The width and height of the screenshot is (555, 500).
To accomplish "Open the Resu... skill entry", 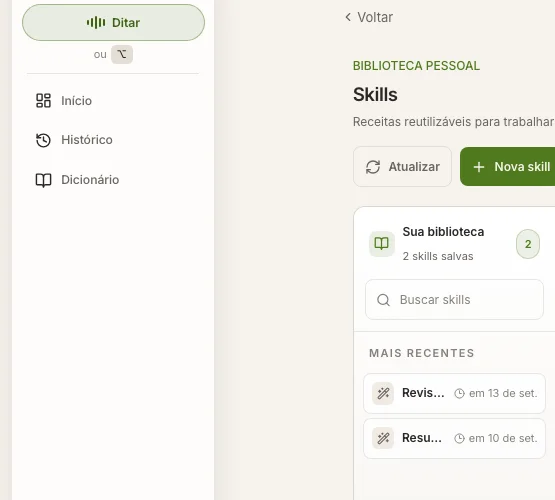I will click(x=454, y=438).
